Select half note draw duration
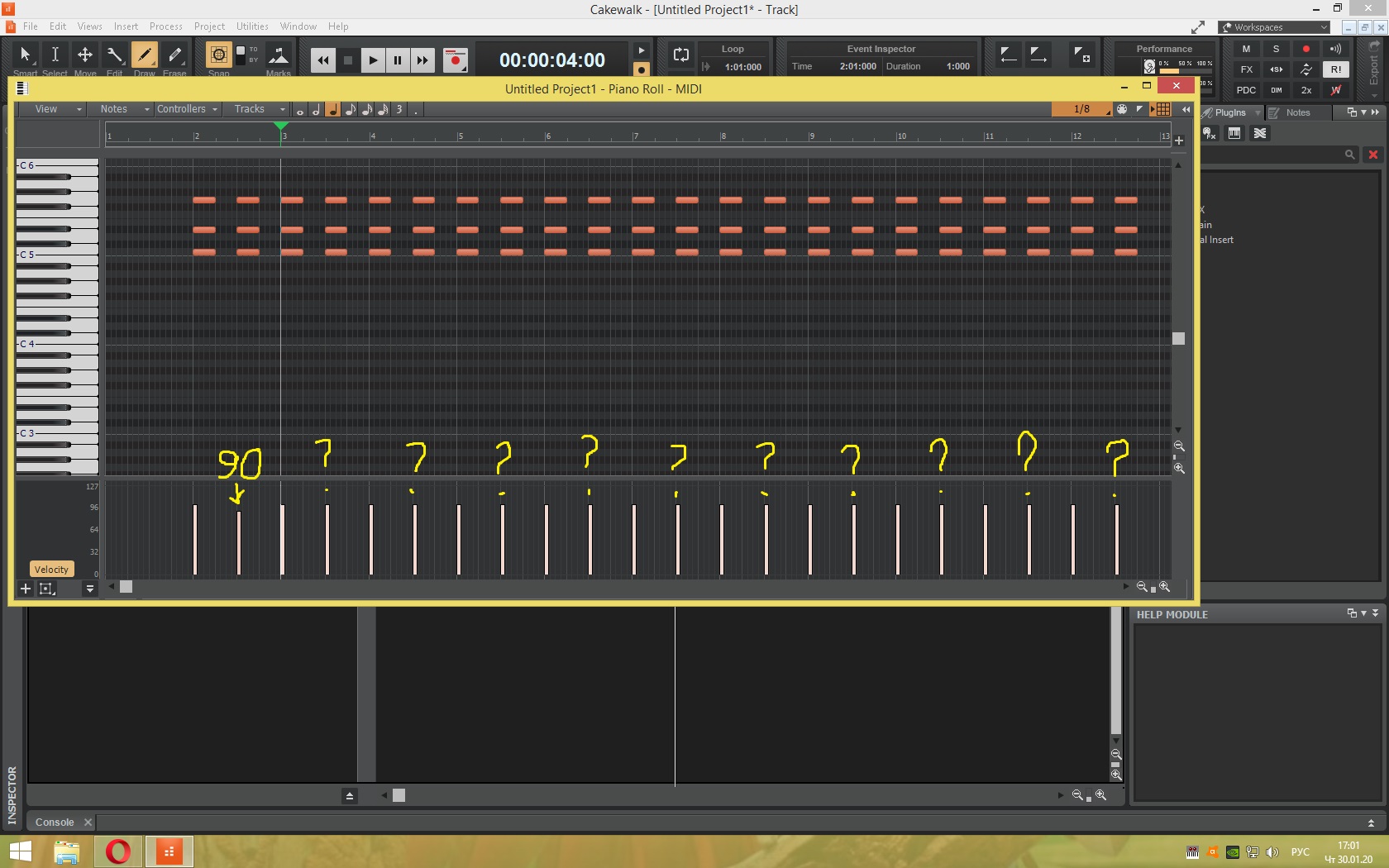Image resolution: width=1389 pixels, height=868 pixels. (x=316, y=110)
